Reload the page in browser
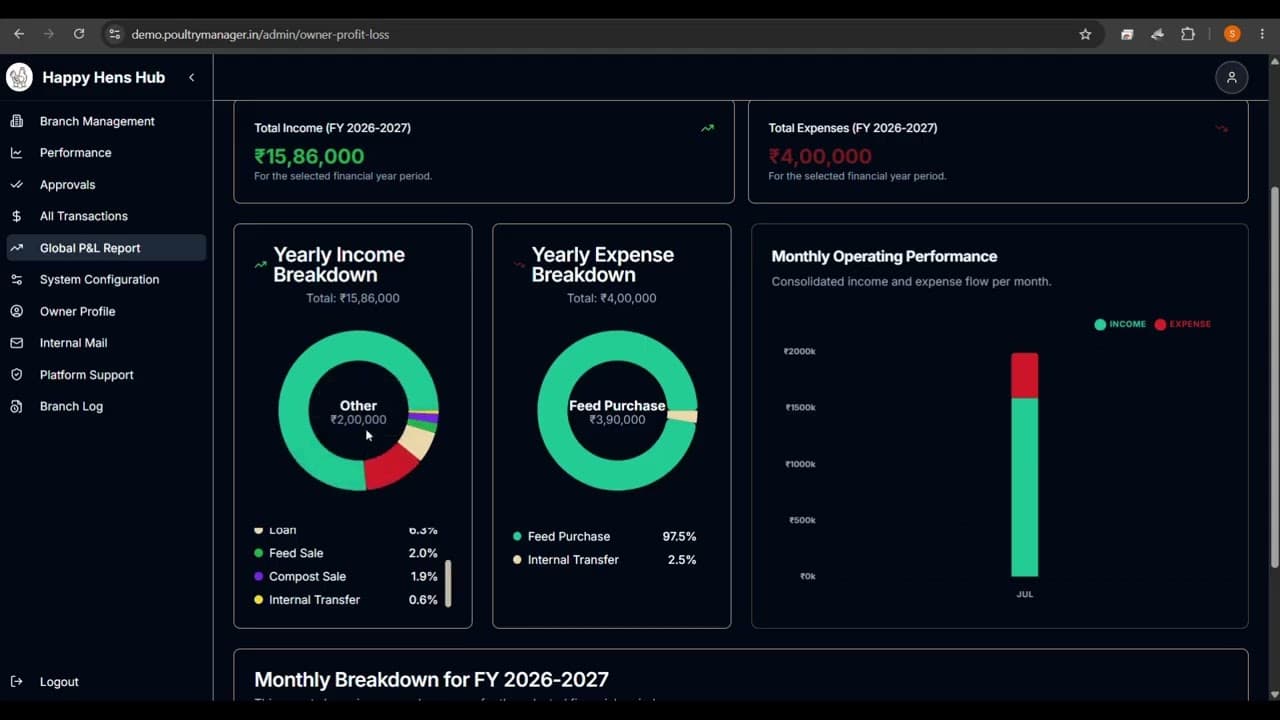 [x=79, y=34]
